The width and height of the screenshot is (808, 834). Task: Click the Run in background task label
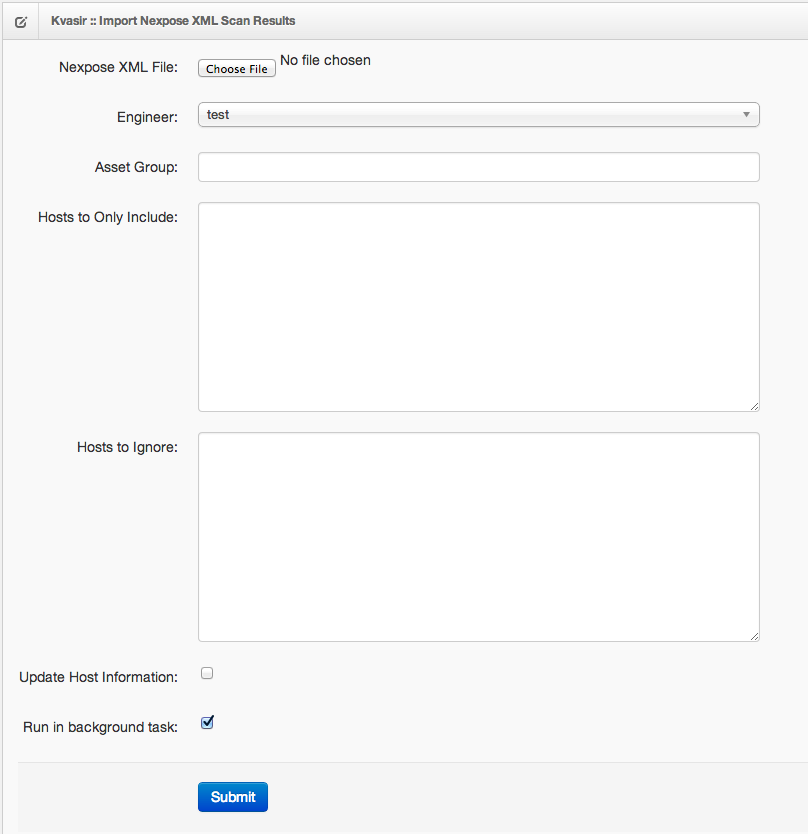(x=100, y=727)
